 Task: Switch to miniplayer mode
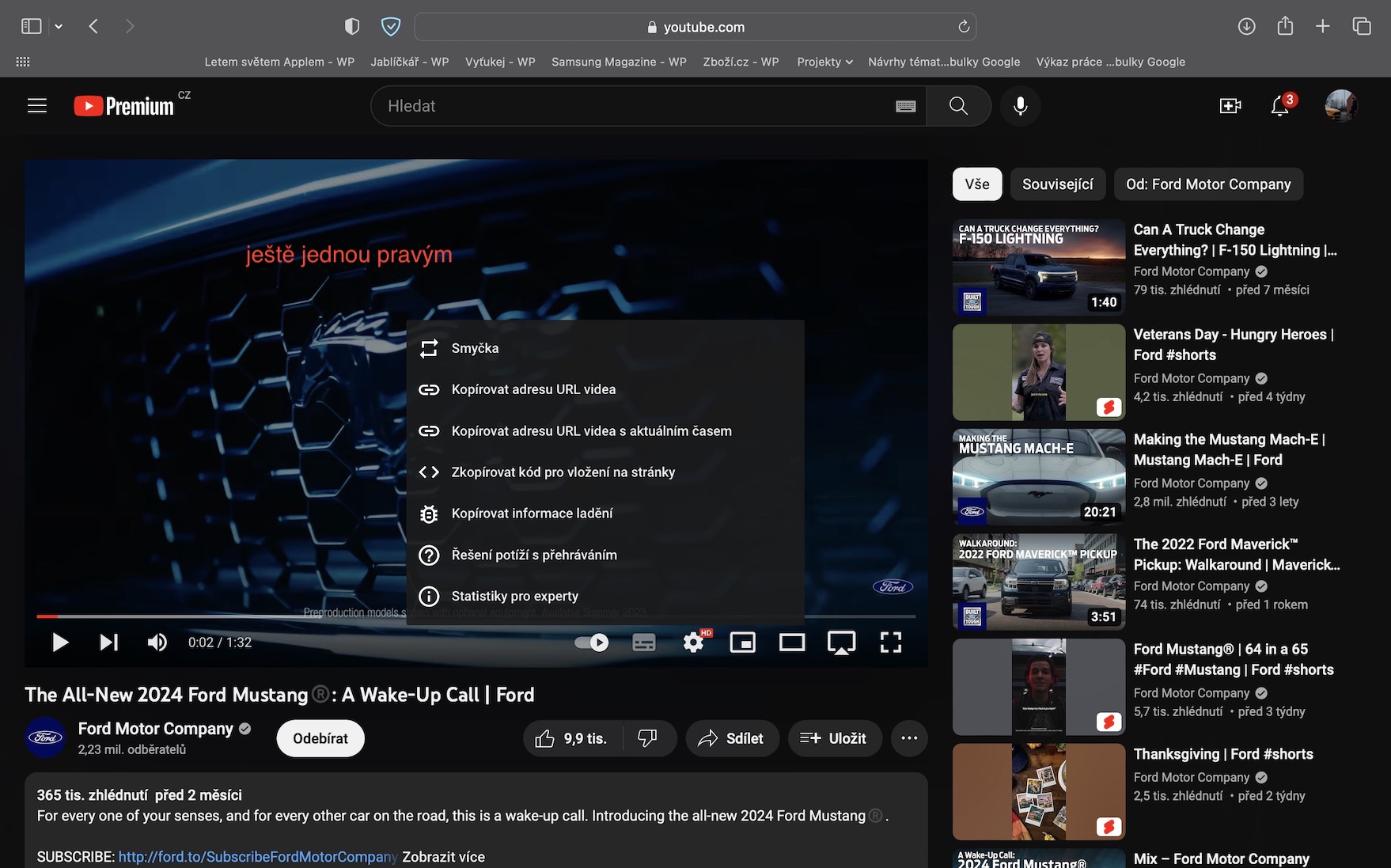point(743,642)
